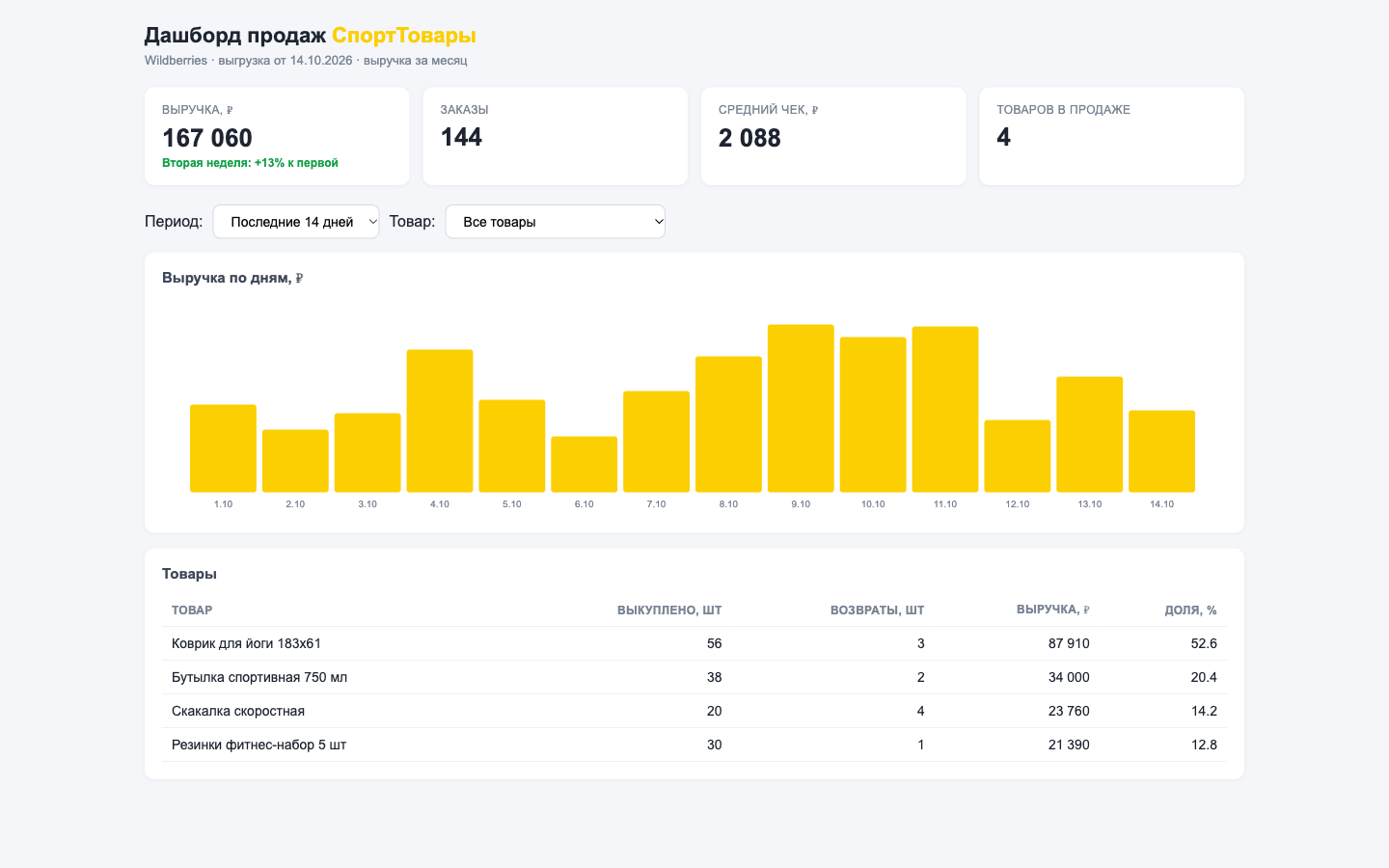This screenshot has width=1389, height=868.
Task: Click the 'Доля, %' column header
Action: click(x=1190, y=610)
